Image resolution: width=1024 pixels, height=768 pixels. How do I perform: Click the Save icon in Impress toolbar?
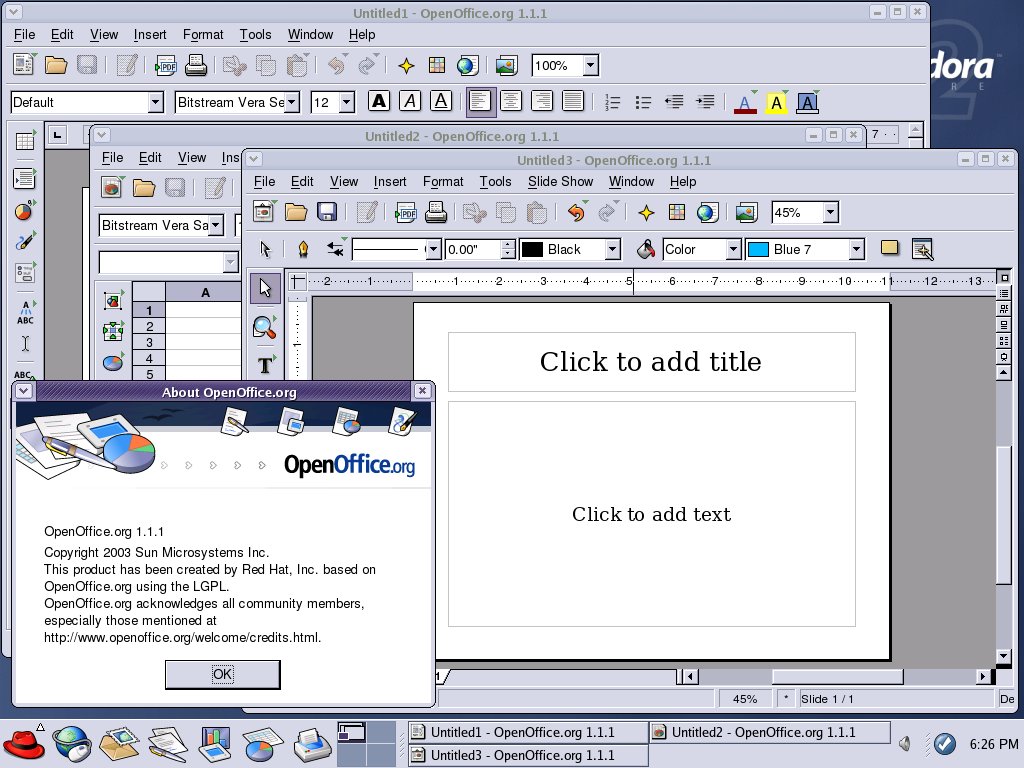(x=326, y=212)
